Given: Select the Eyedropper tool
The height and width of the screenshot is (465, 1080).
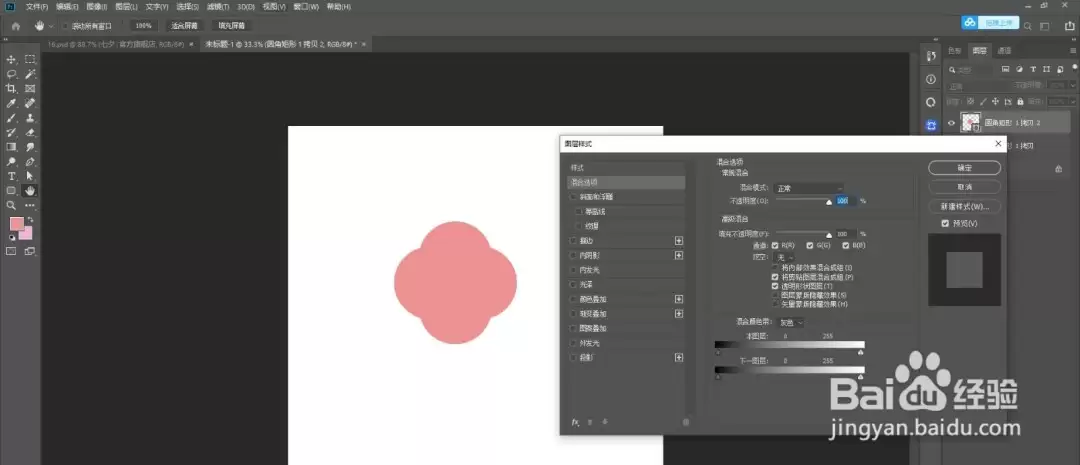Looking at the screenshot, I should tap(12, 103).
